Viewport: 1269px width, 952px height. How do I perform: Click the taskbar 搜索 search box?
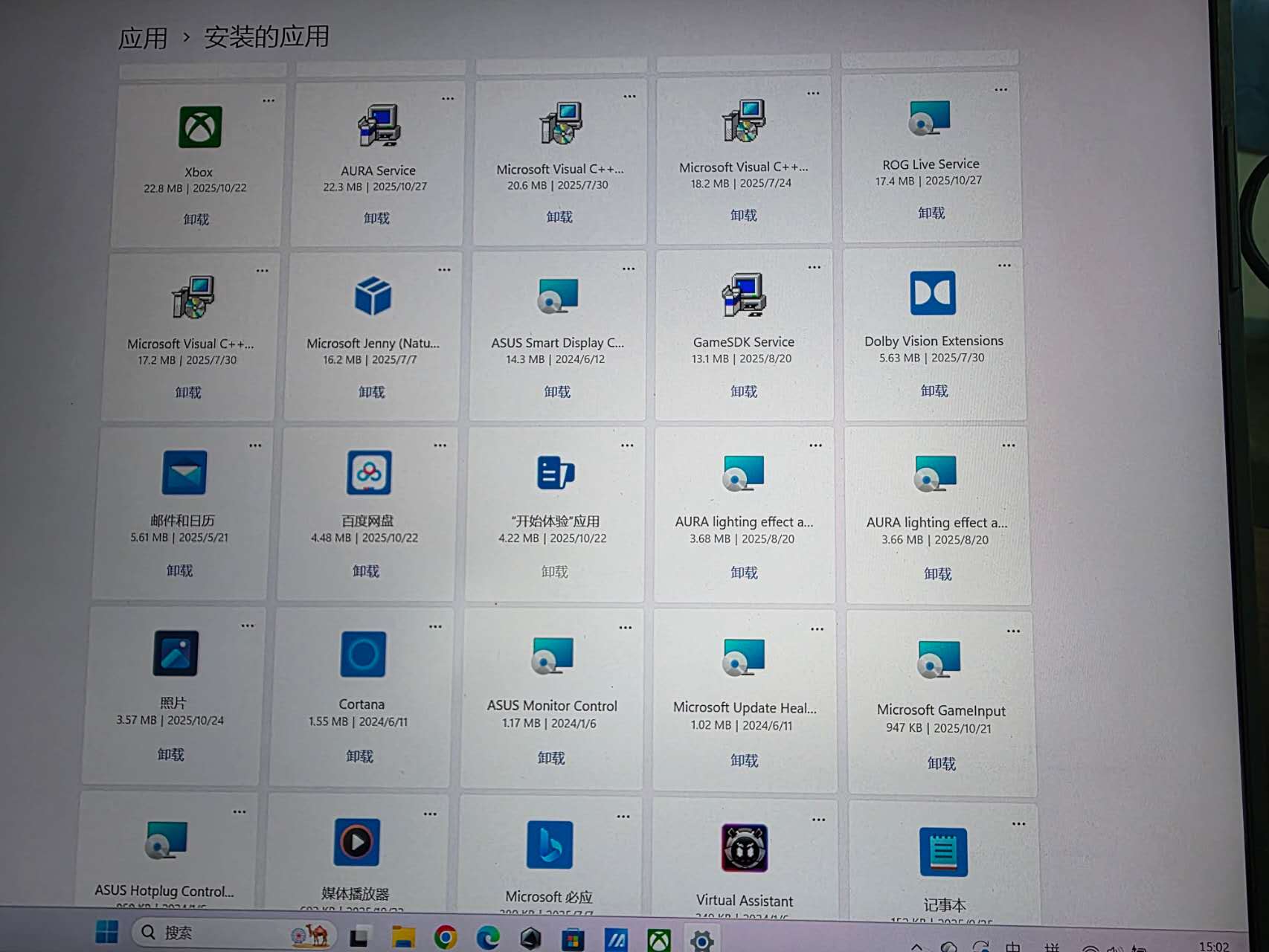click(x=234, y=933)
